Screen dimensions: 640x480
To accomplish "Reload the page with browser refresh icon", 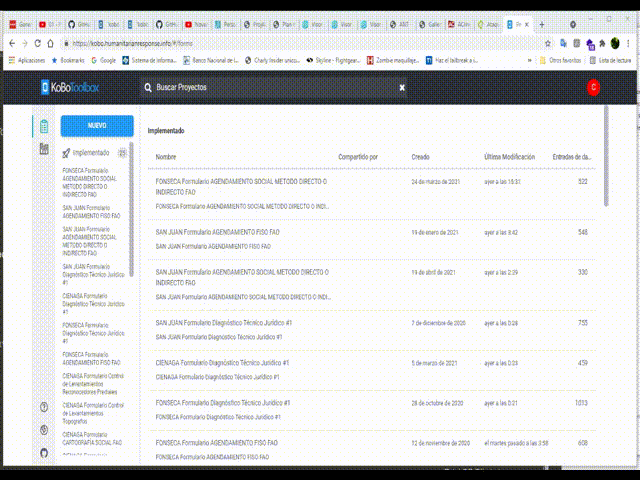I will (x=38, y=43).
